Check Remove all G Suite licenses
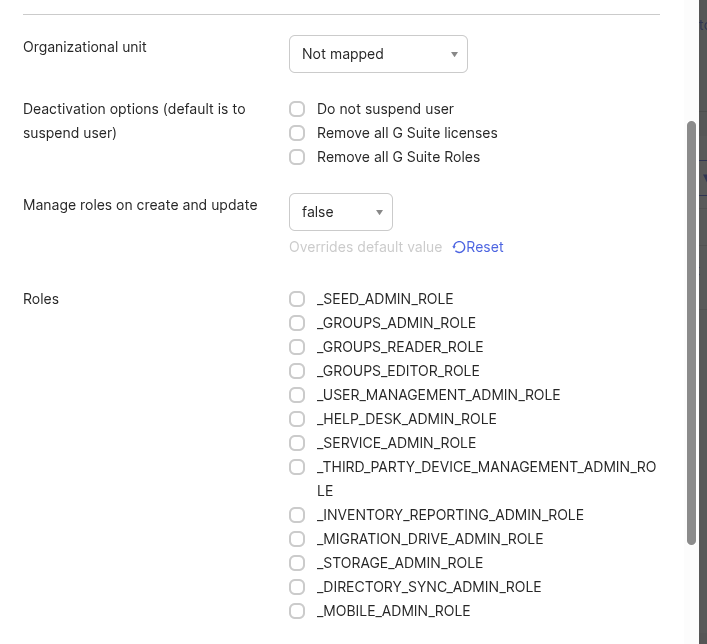Viewport: 707px width, 644px height. pos(297,133)
